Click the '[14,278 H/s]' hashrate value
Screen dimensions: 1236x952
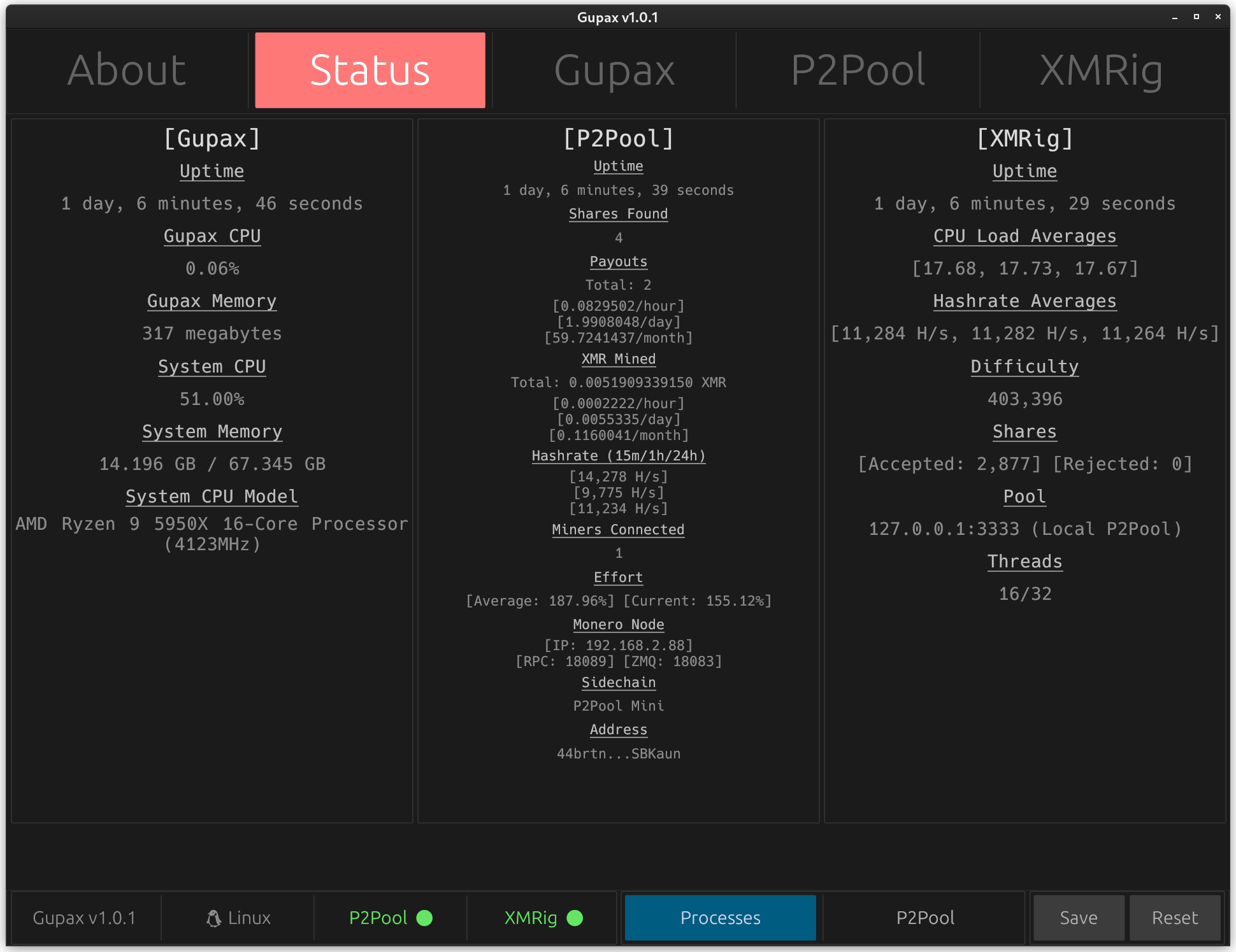coord(619,476)
